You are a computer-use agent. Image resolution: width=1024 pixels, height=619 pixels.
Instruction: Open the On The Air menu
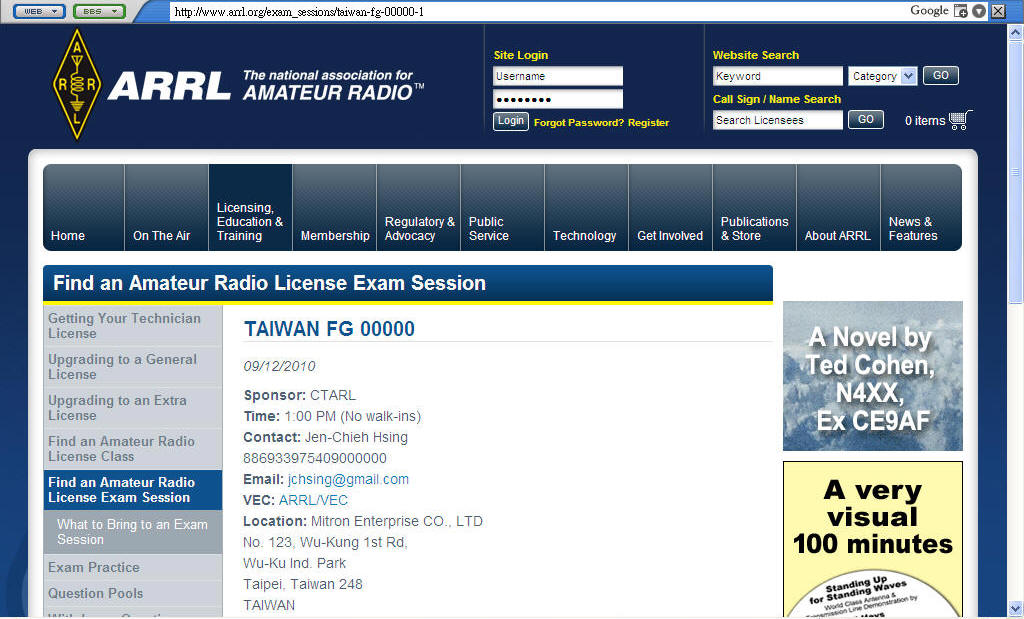click(x=167, y=208)
